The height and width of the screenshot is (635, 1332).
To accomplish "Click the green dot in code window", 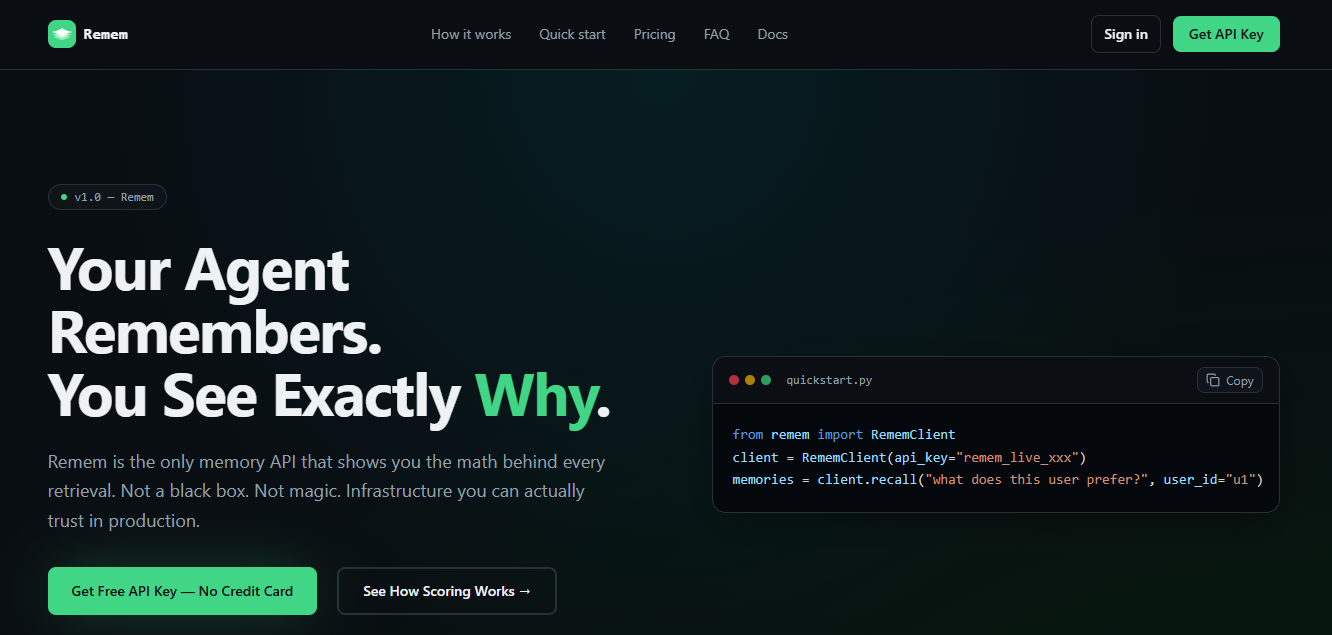I will pos(766,380).
